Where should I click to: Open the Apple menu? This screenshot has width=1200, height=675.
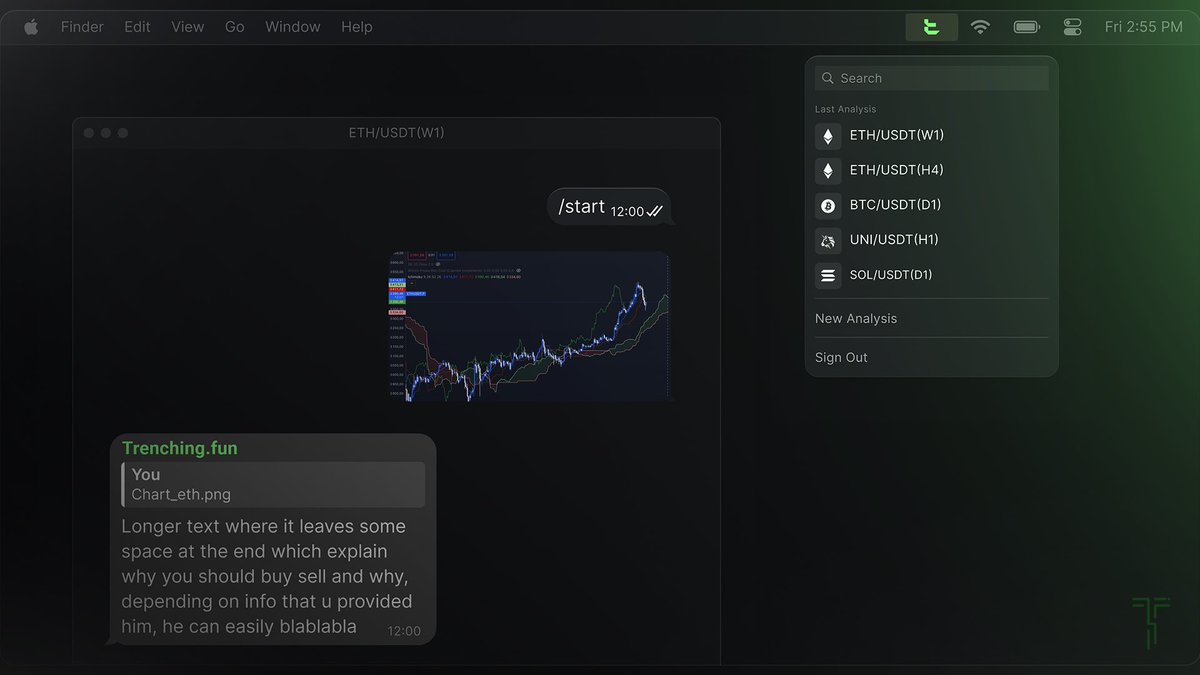coord(31,27)
